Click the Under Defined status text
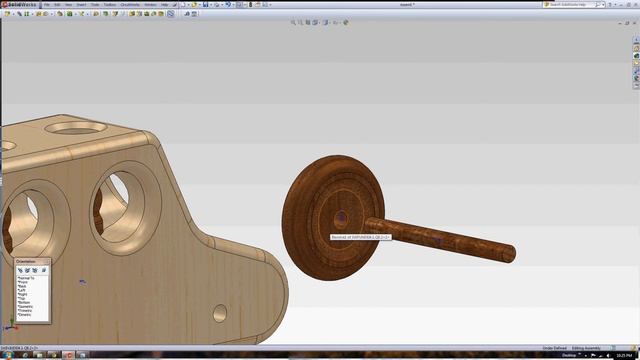The height and width of the screenshot is (360, 640). tap(555, 348)
